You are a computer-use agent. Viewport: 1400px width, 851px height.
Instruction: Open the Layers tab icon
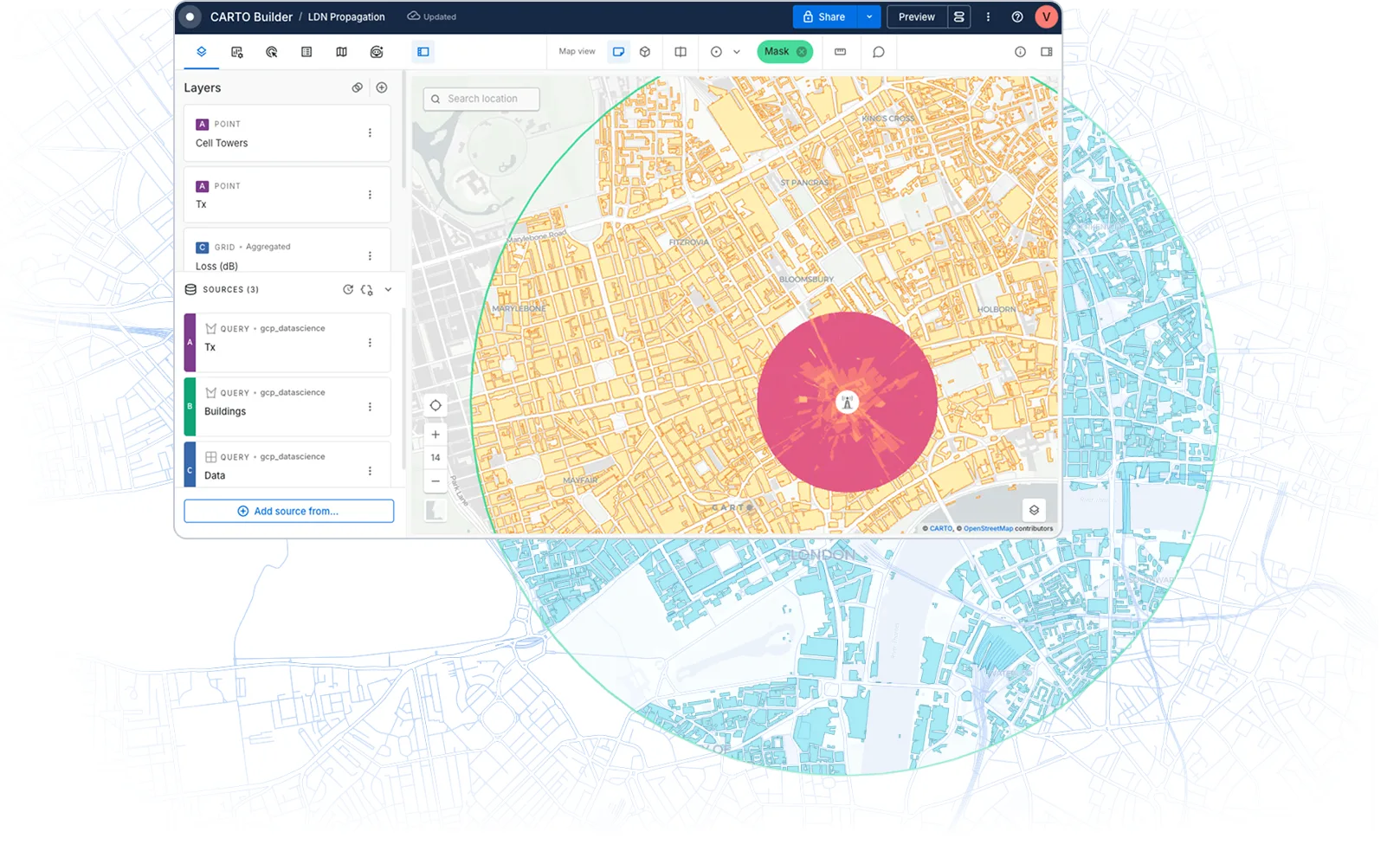[201, 52]
